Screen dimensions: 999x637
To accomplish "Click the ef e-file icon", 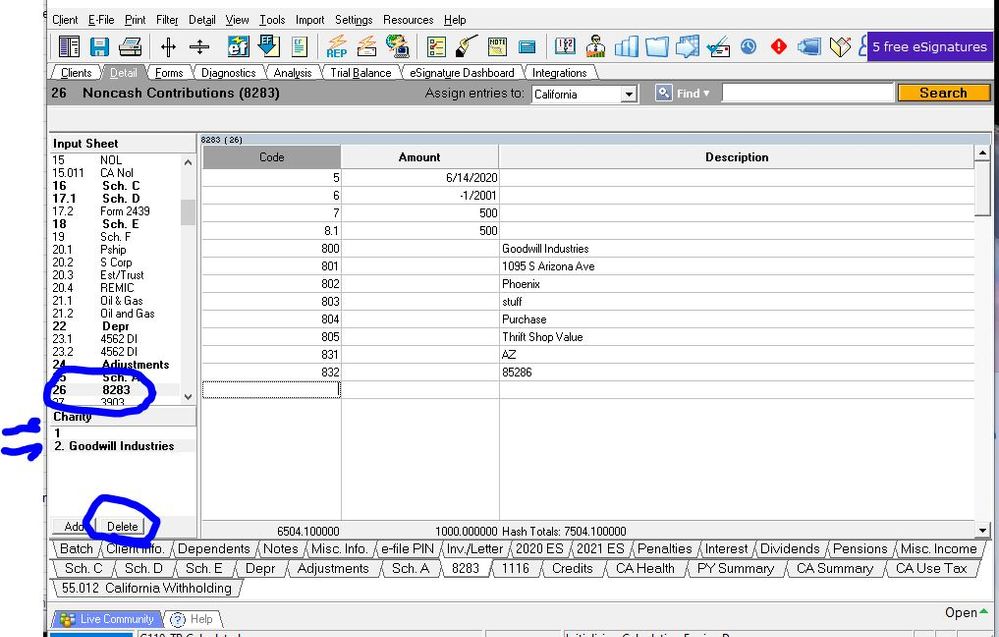I will [x=238, y=46].
